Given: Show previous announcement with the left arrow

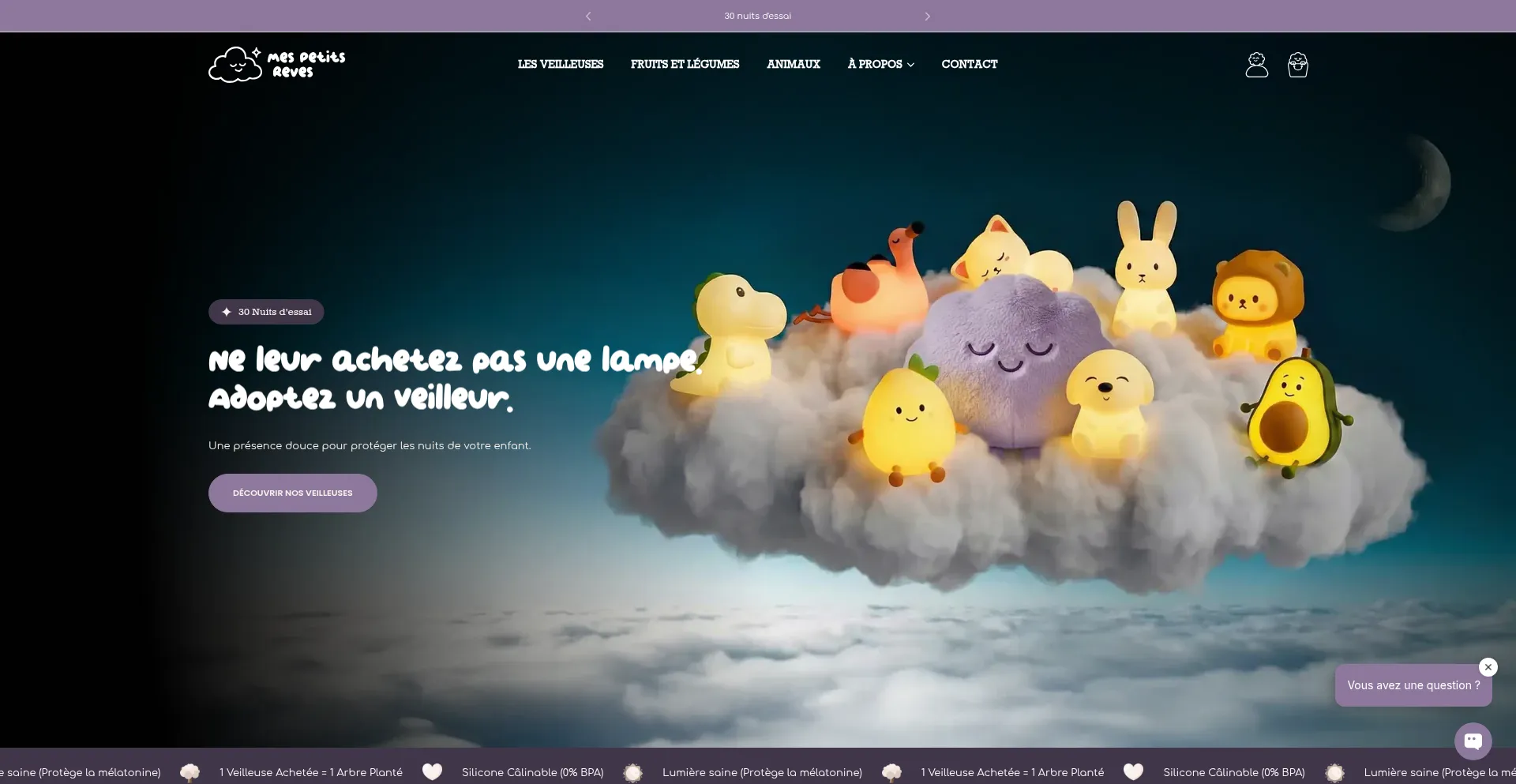Looking at the screenshot, I should (x=588, y=16).
